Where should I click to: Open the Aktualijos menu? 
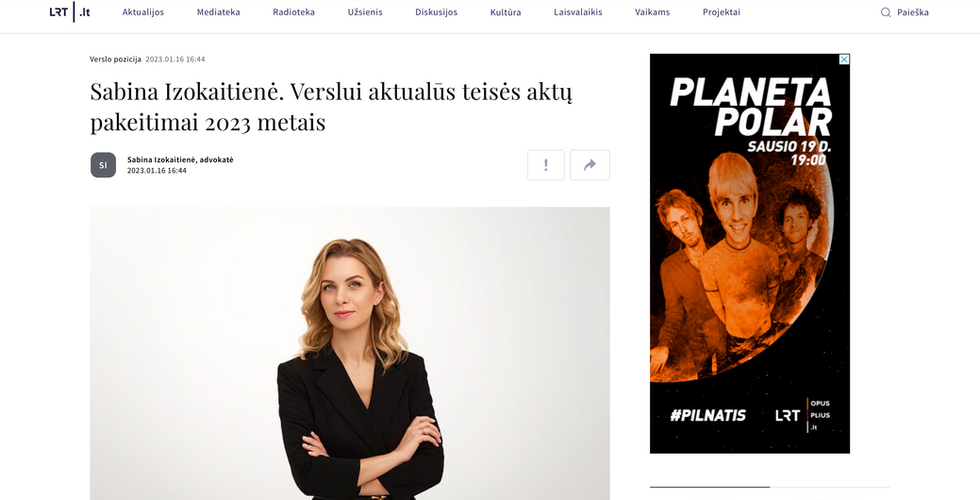coord(143,12)
